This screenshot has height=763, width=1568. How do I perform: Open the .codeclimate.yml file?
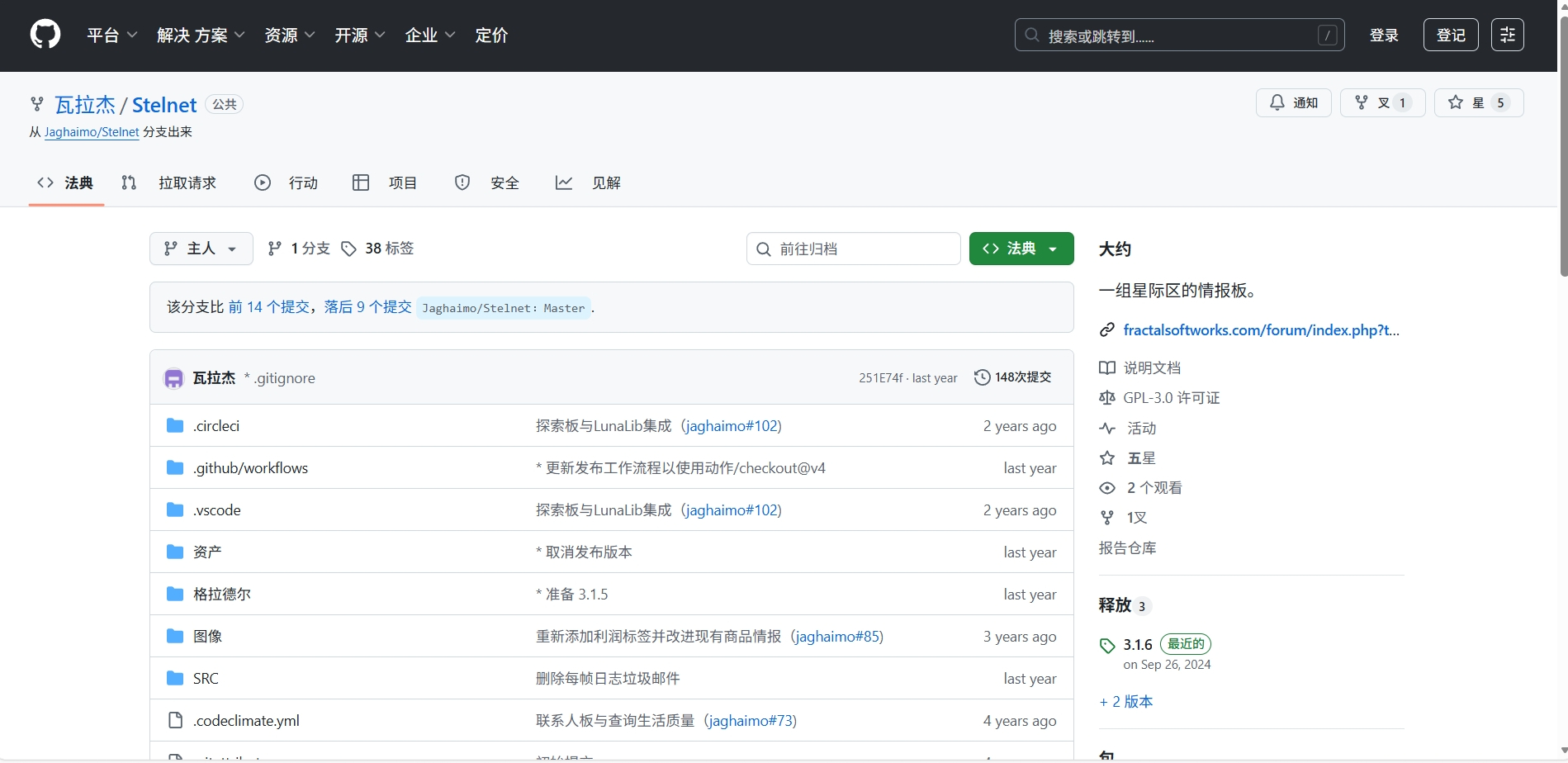pyautogui.click(x=246, y=721)
